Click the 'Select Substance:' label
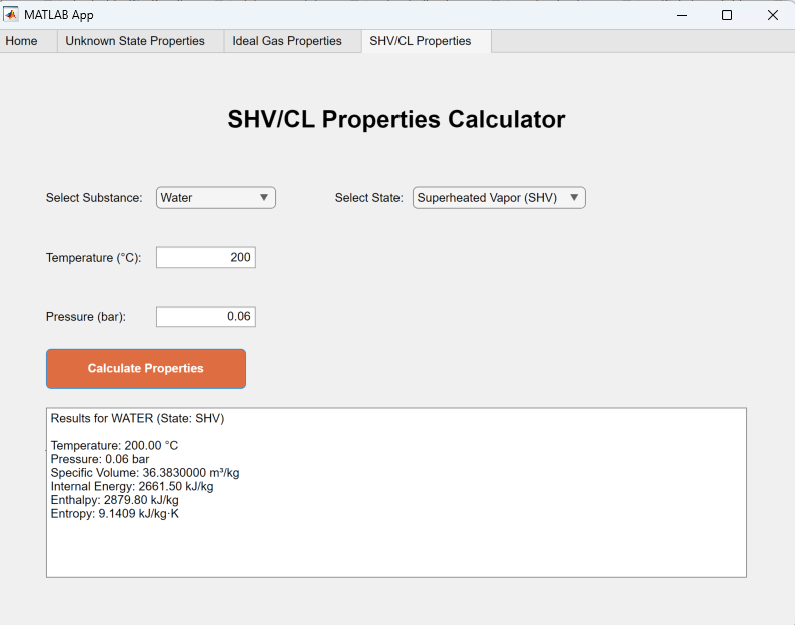This screenshot has width=795, height=625. 94,198
